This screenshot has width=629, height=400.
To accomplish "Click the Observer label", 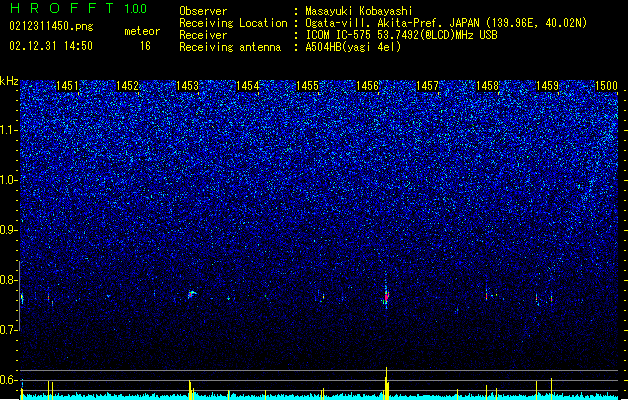I will pyautogui.click(x=203, y=11).
